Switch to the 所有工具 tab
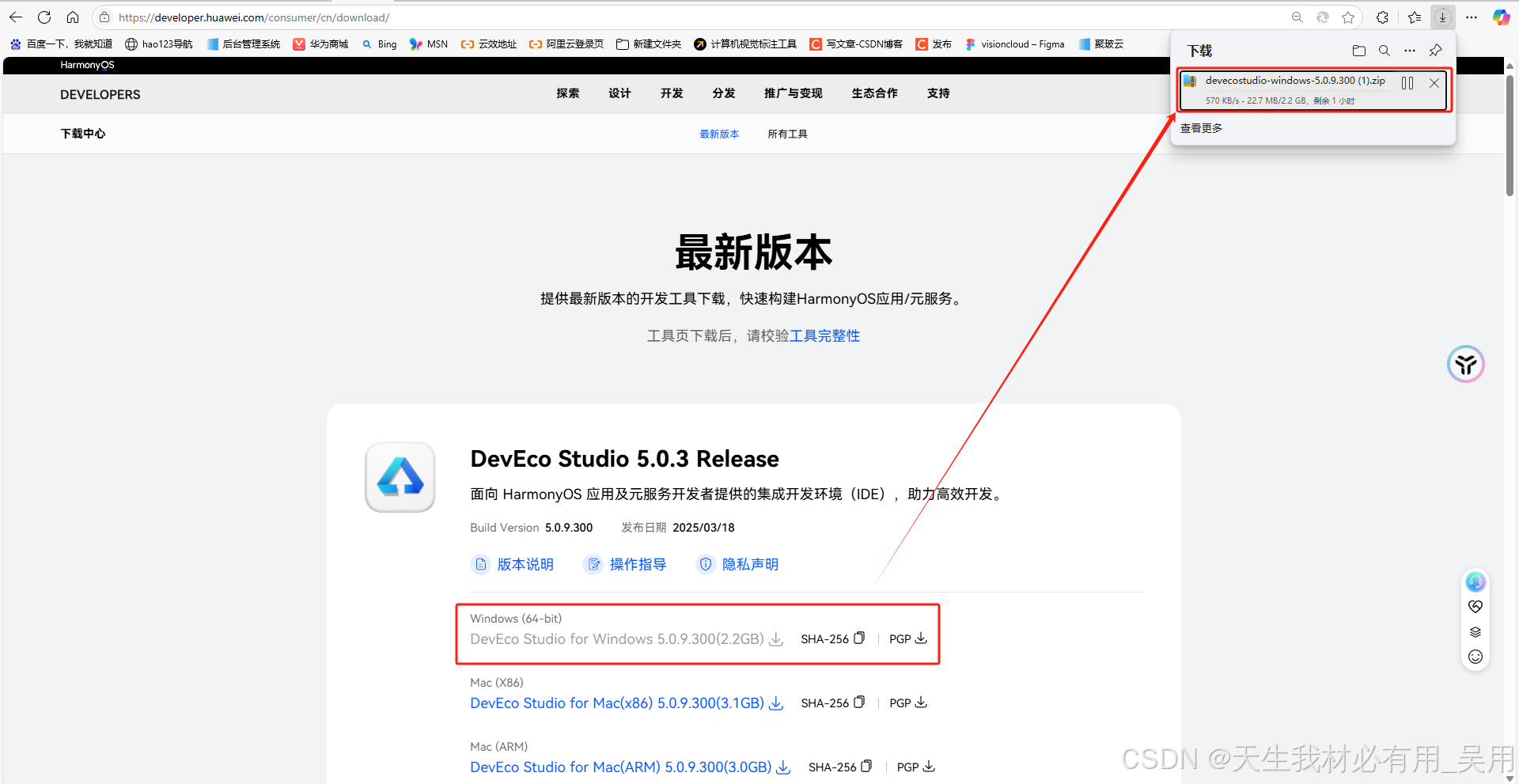 pyautogui.click(x=787, y=134)
